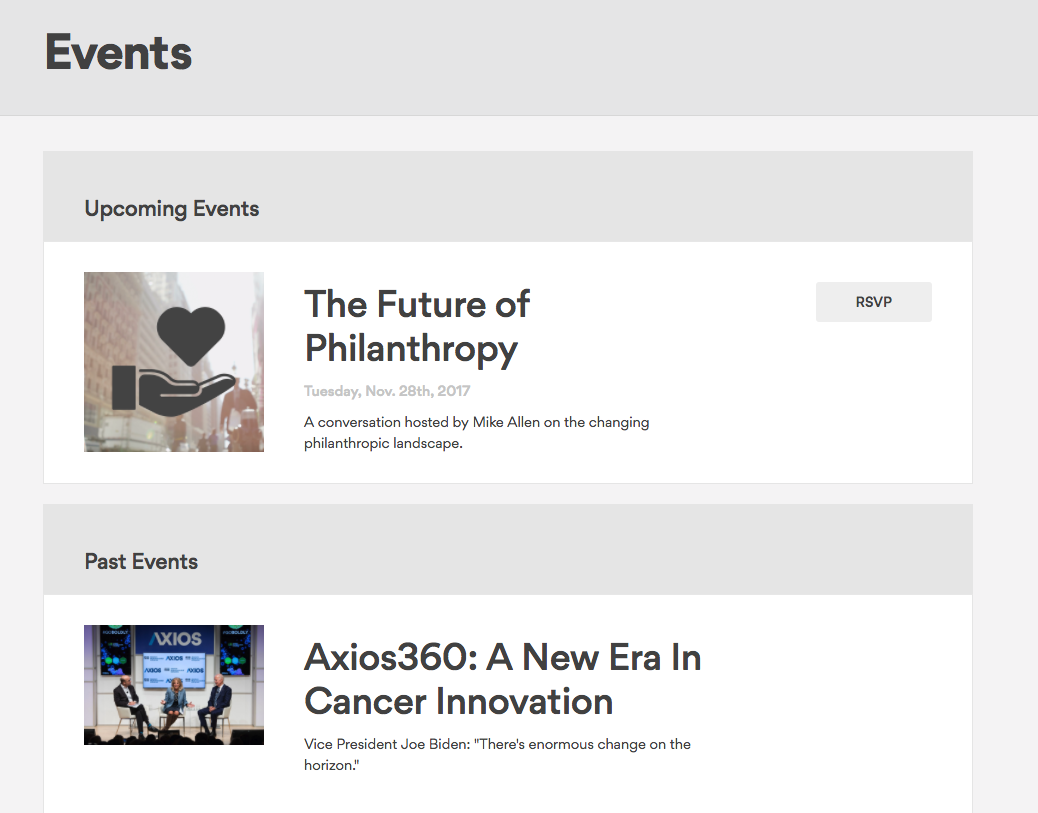Click the heart icon in philanthropy image
The width and height of the screenshot is (1038, 813).
point(191,328)
